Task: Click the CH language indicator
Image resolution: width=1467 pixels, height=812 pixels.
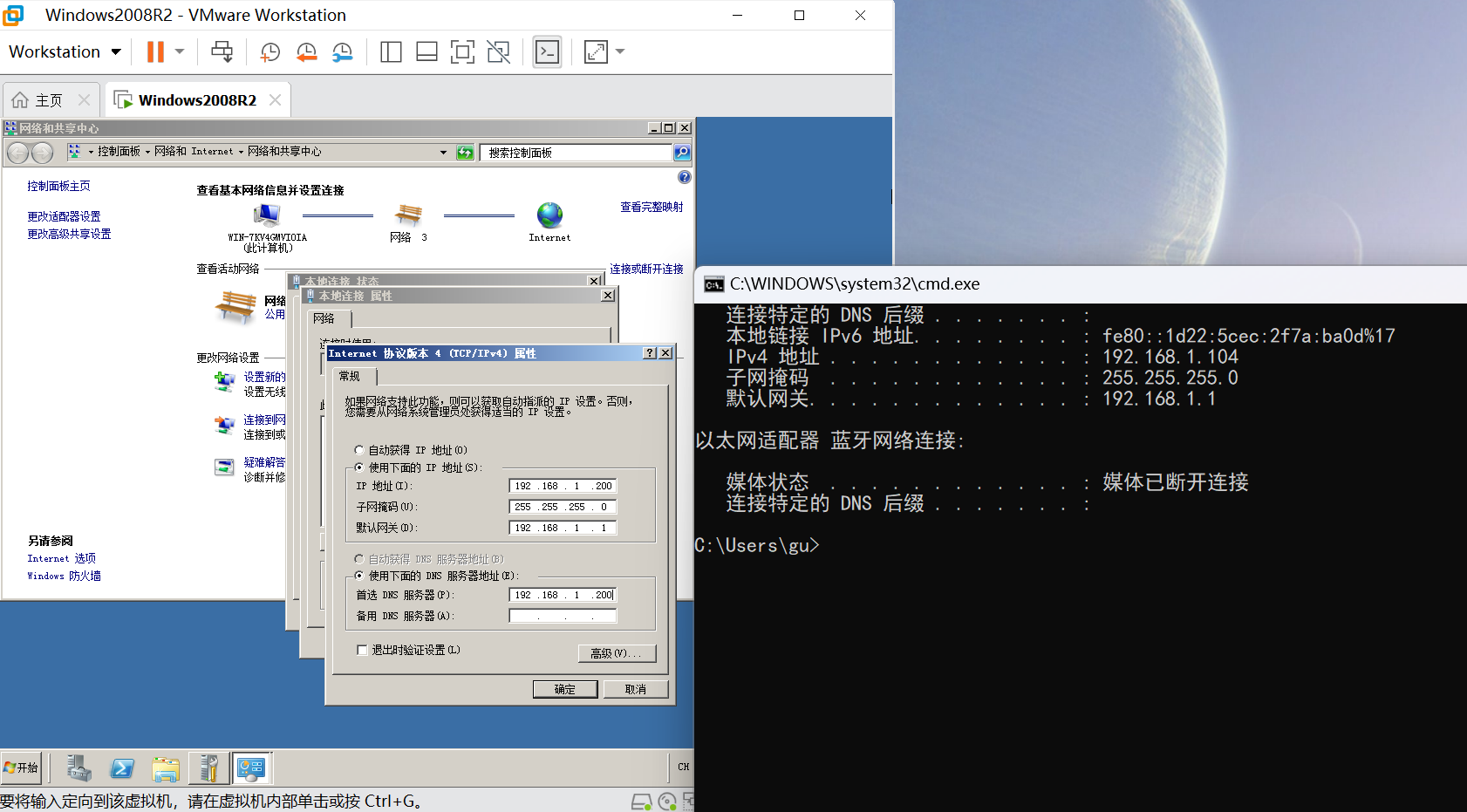Action: click(683, 768)
